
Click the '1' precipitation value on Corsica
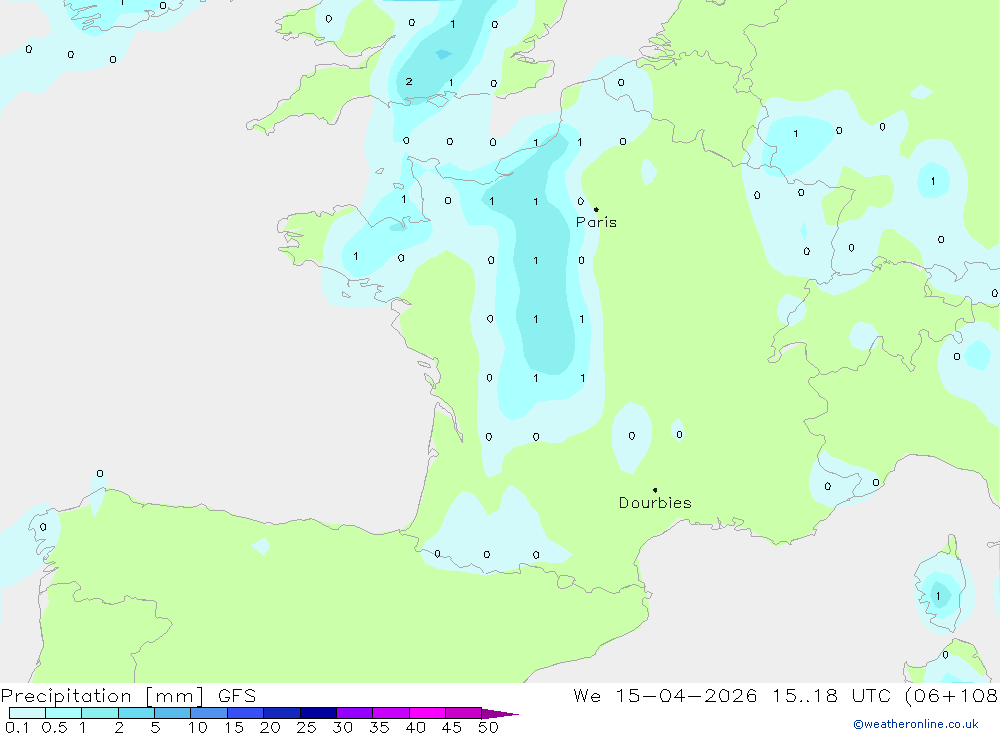(938, 596)
